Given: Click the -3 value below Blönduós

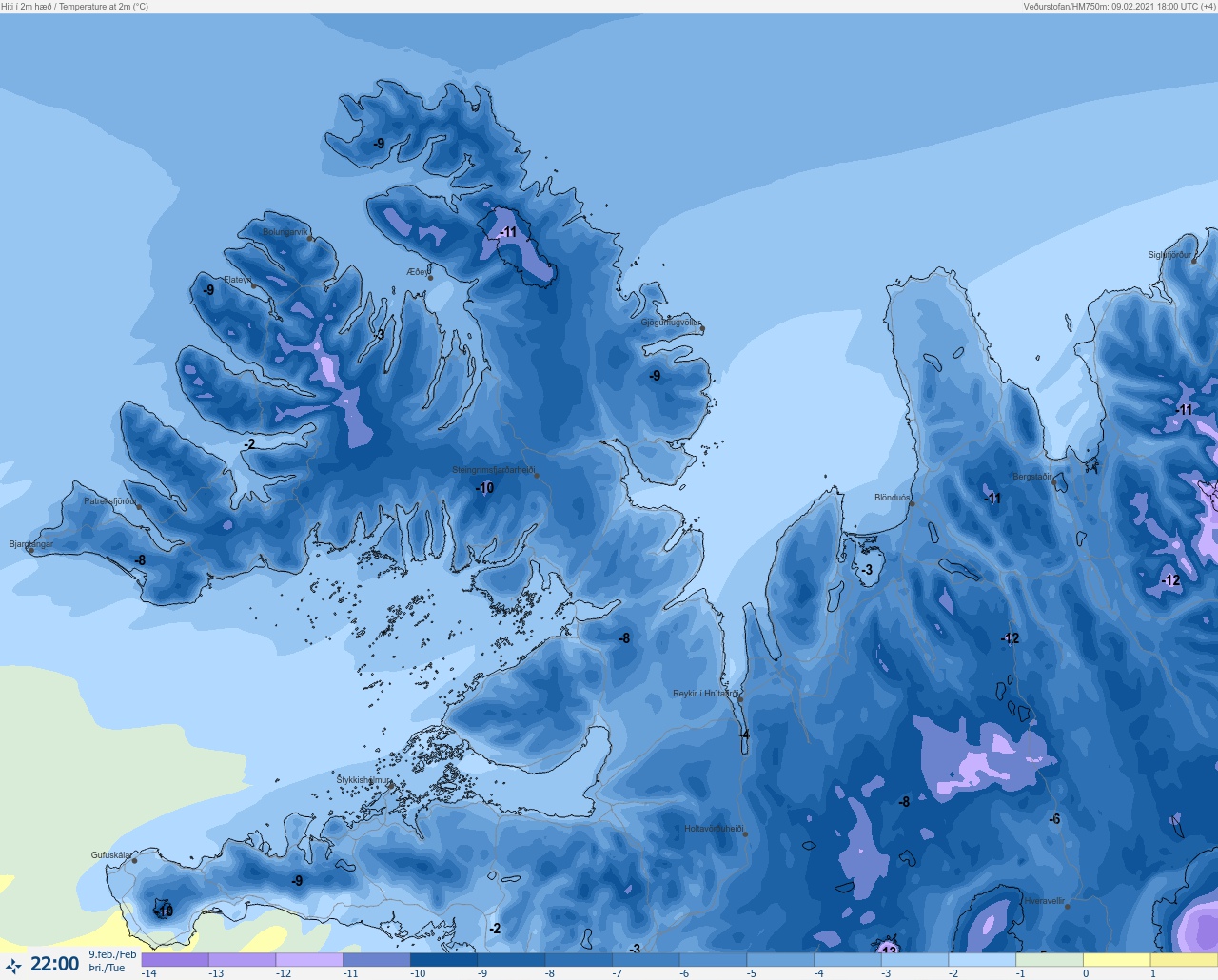Looking at the screenshot, I should tap(867, 570).
